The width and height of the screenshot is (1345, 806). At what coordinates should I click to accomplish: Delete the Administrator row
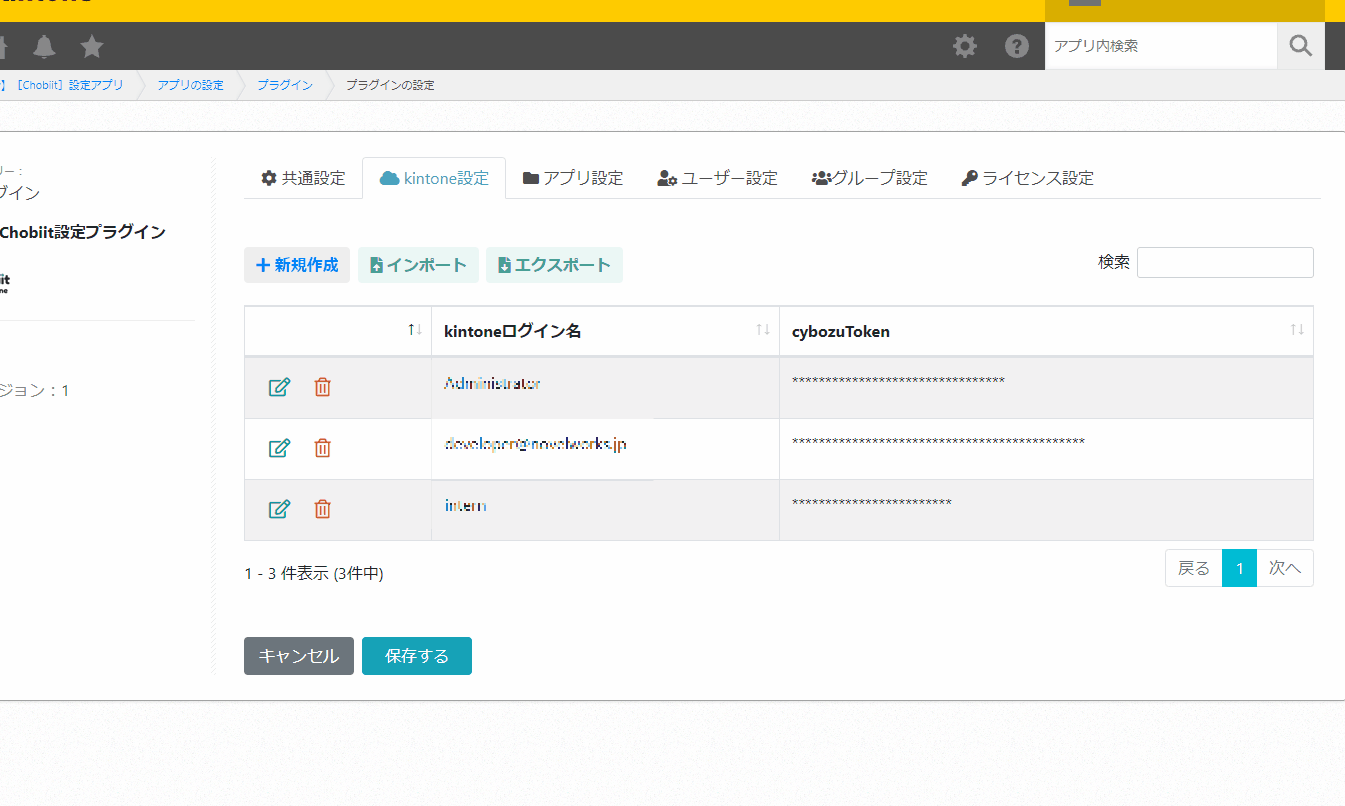pyautogui.click(x=322, y=387)
